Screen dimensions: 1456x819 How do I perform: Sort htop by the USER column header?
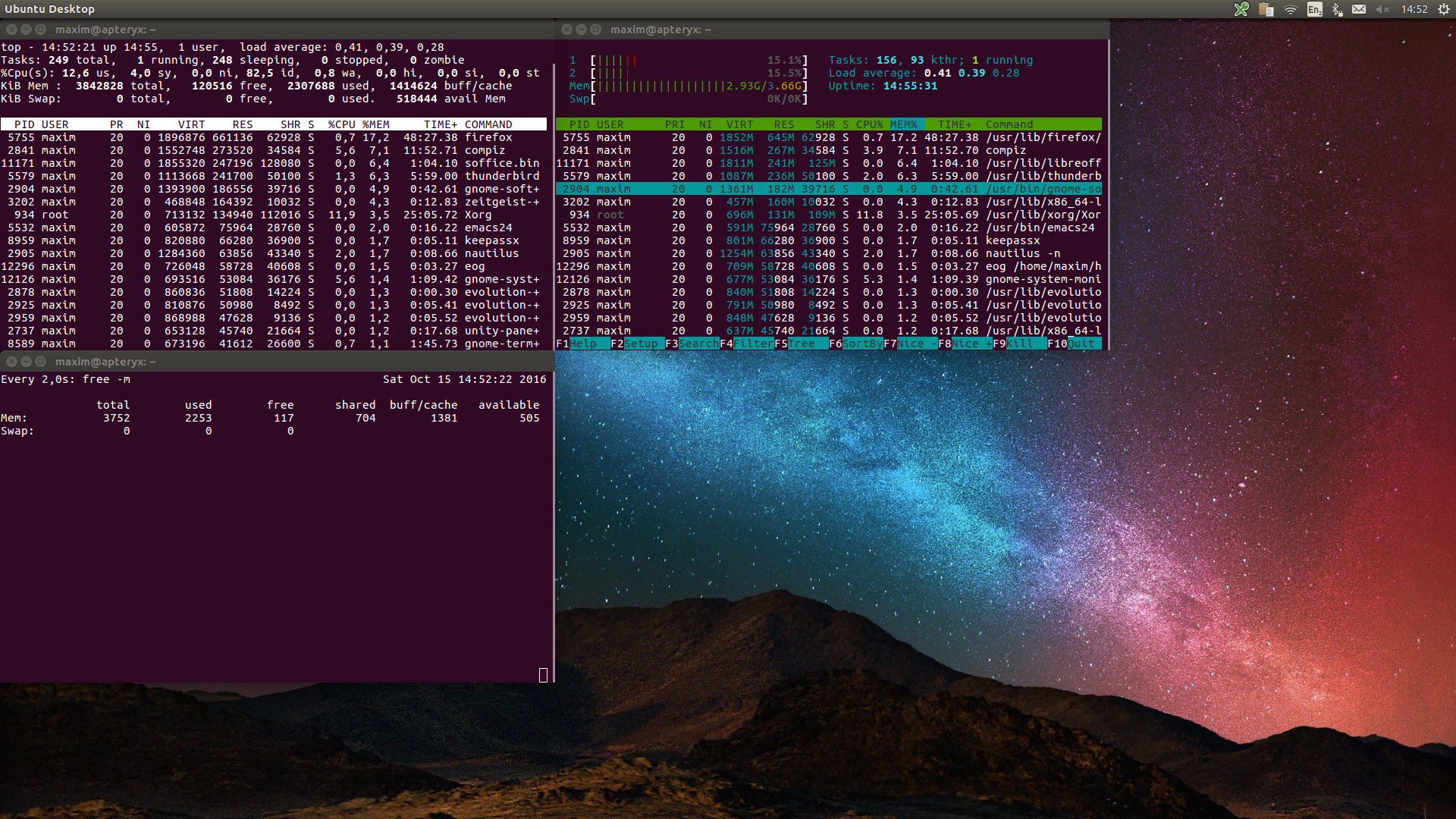[x=610, y=124]
